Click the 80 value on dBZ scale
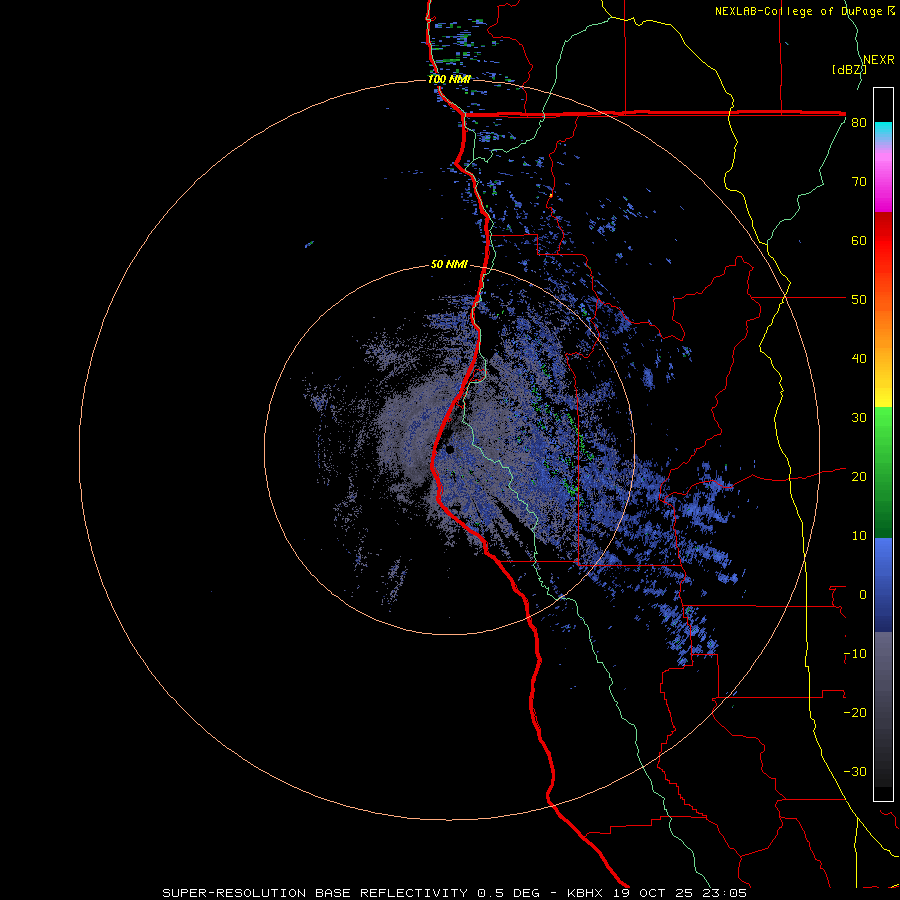This screenshot has height=900, width=900. point(859,123)
